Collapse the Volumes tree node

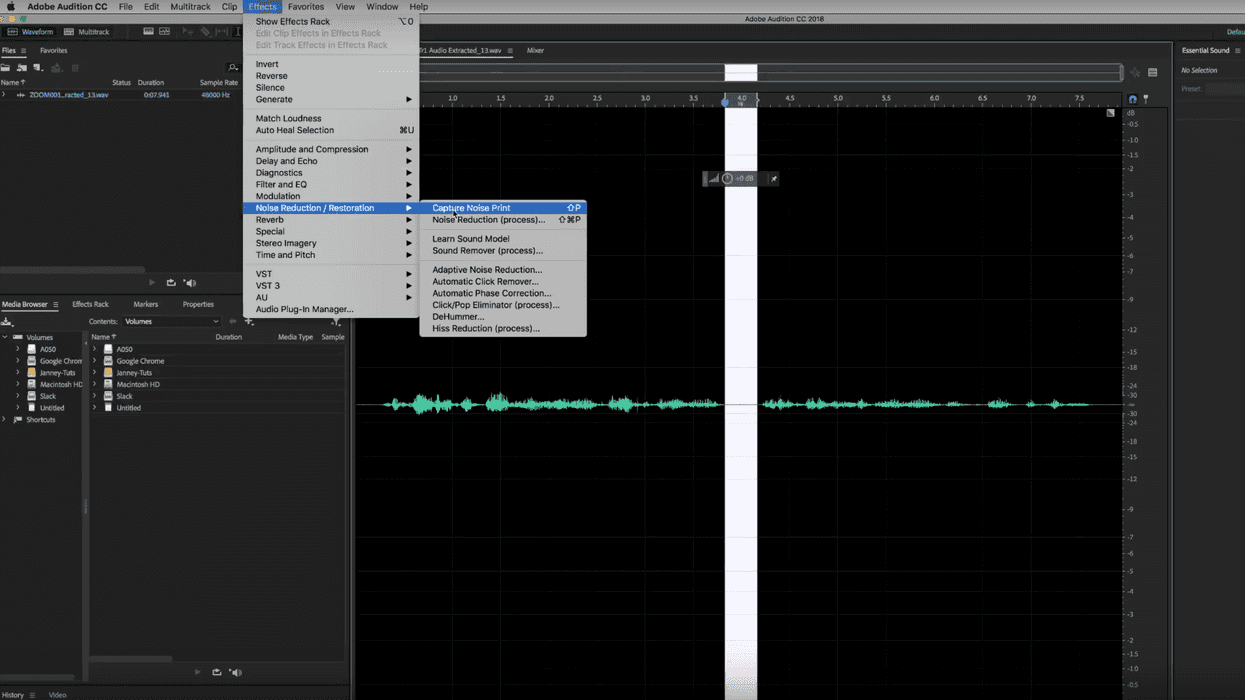click(4, 337)
